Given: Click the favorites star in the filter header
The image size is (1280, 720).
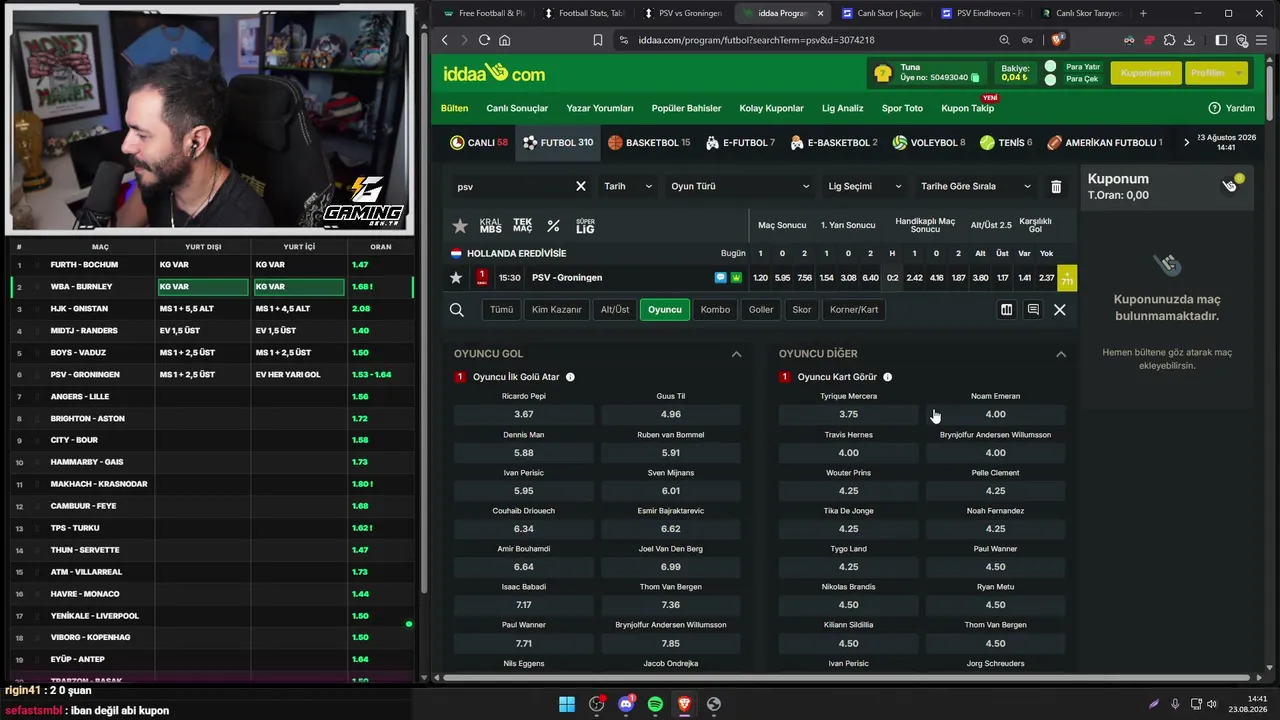Looking at the screenshot, I should coord(460,226).
